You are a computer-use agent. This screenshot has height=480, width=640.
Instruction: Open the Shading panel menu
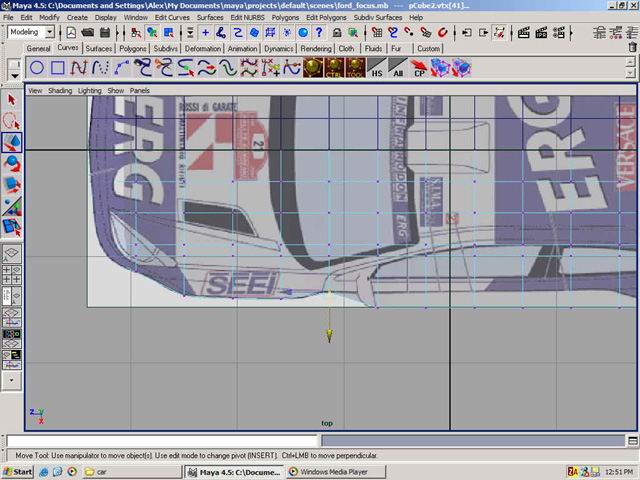click(x=60, y=90)
